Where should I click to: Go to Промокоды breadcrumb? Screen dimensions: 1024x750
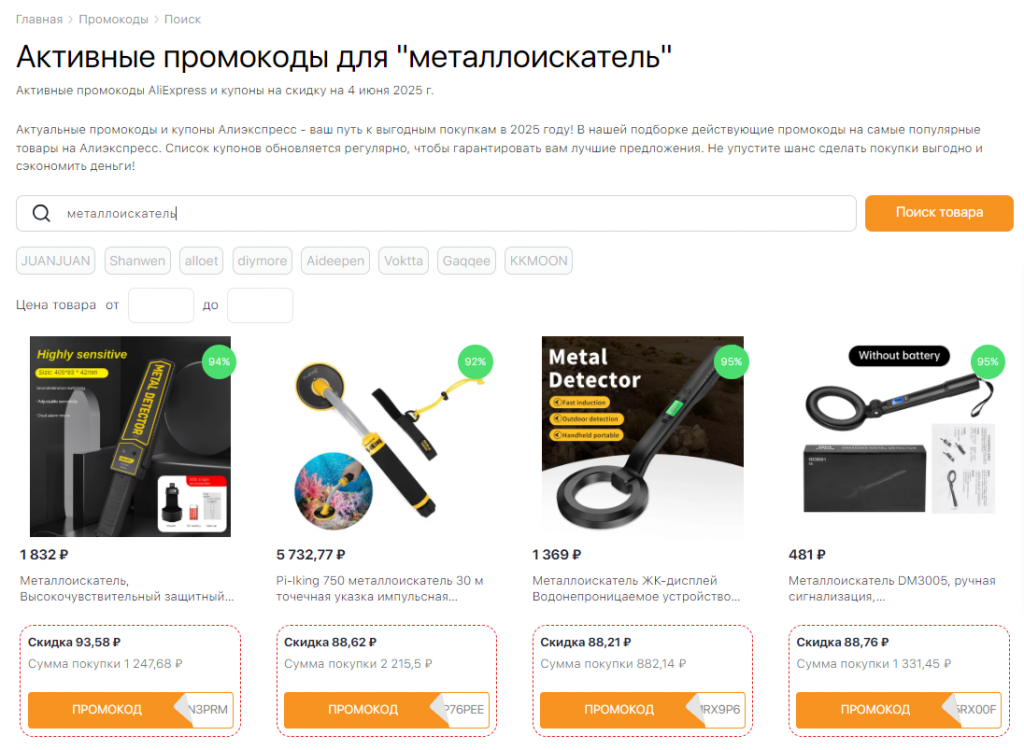(x=114, y=20)
